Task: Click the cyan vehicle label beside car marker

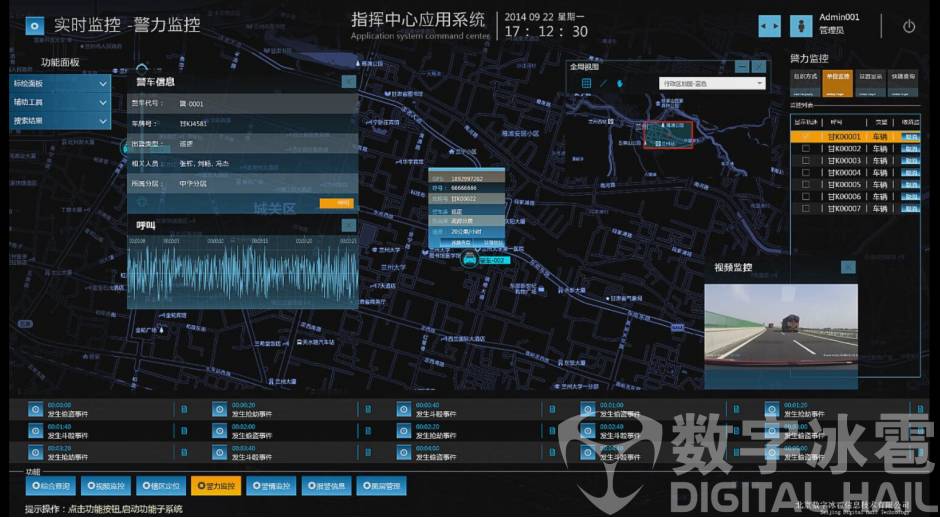Action: 495,260
